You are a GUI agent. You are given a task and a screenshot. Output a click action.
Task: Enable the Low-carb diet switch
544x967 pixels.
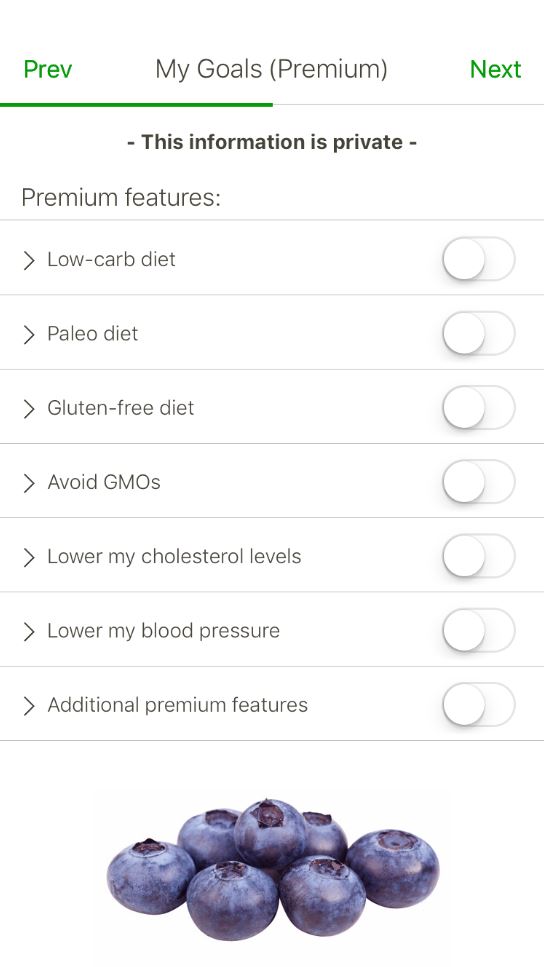pyautogui.click(x=479, y=259)
